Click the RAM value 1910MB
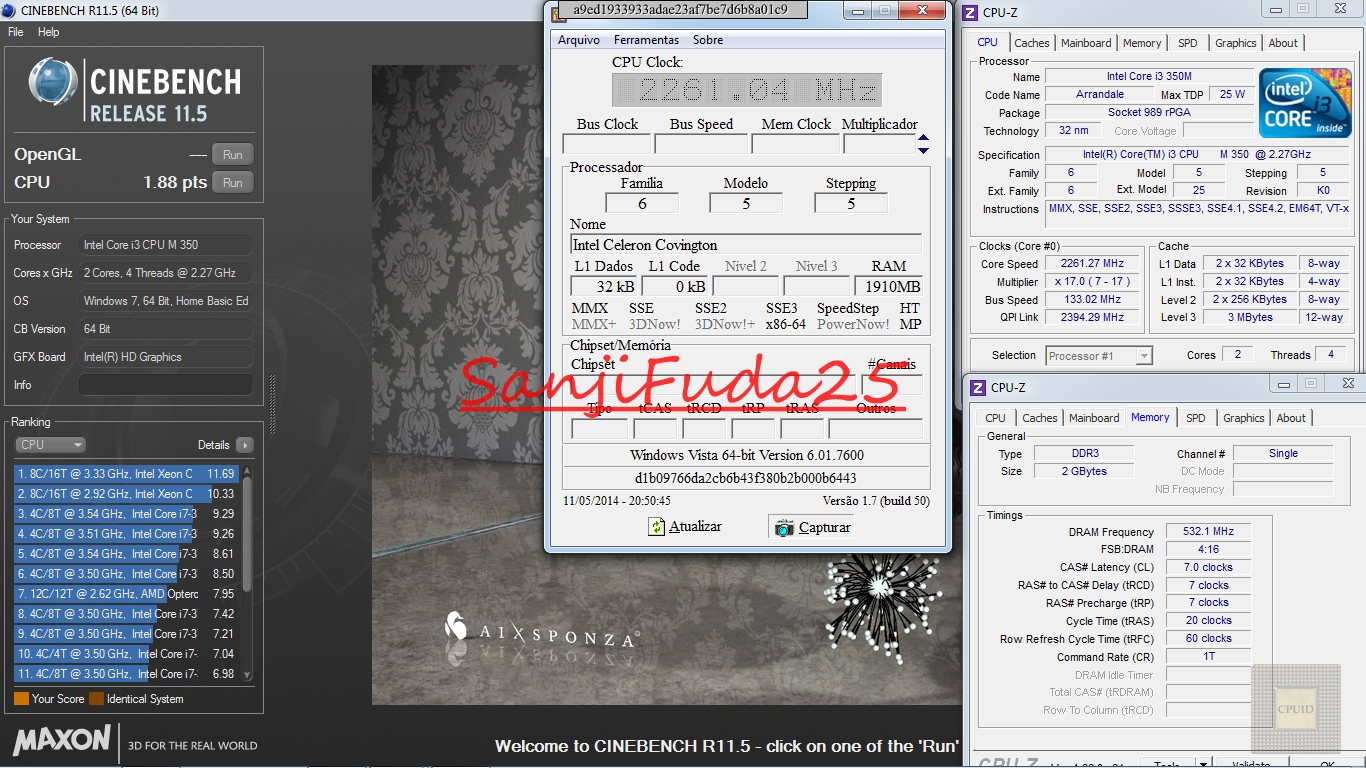The image size is (1366, 768). (x=889, y=287)
